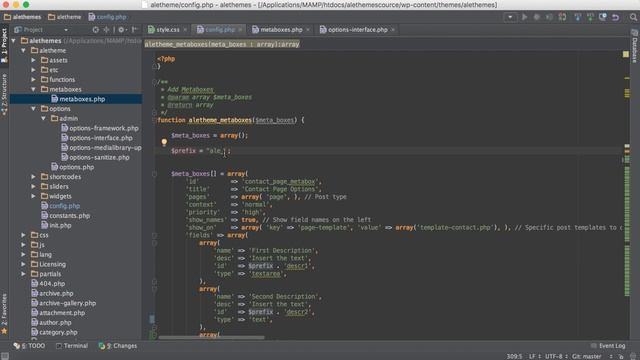Expand the widgets folder

pyautogui.click(x=33, y=196)
